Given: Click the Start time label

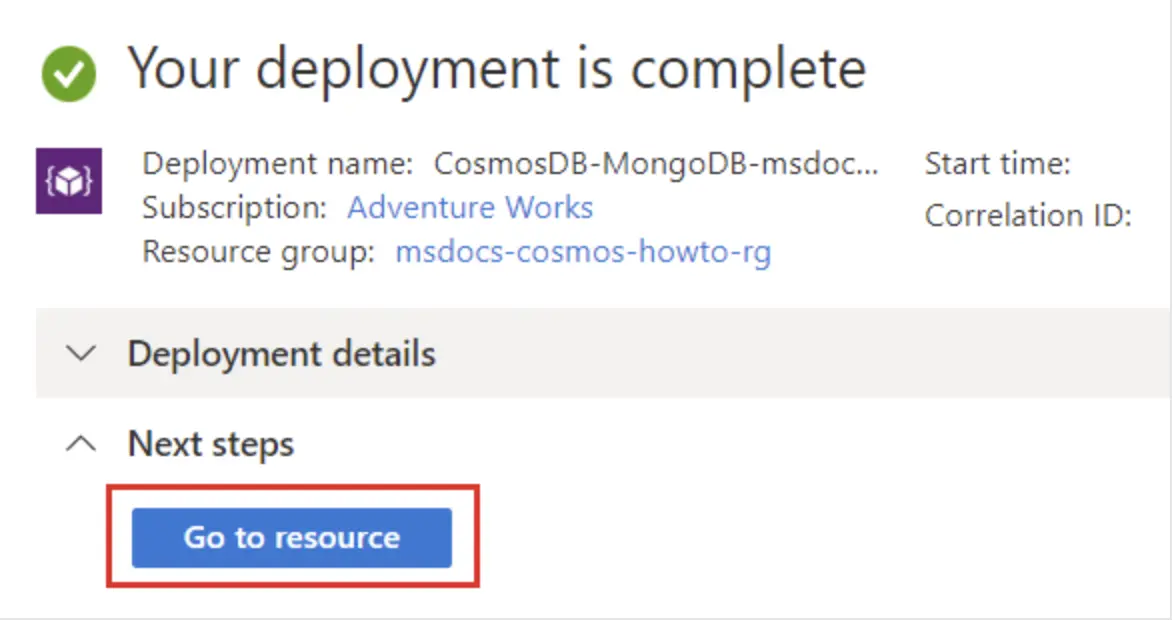Looking at the screenshot, I should pos(998,163).
